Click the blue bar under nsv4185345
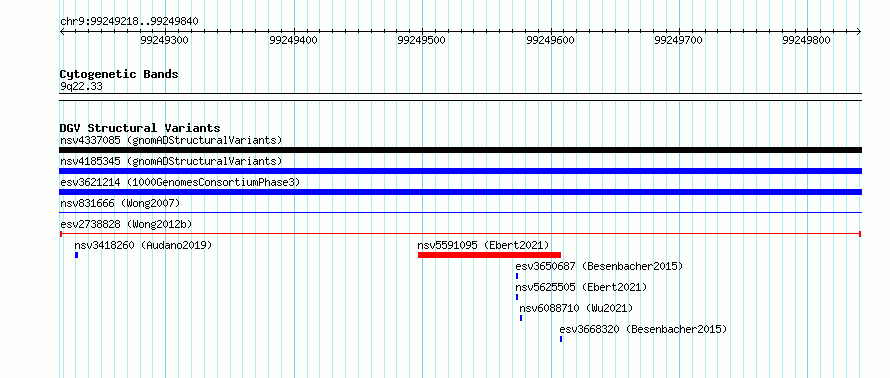 tap(460, 171)
